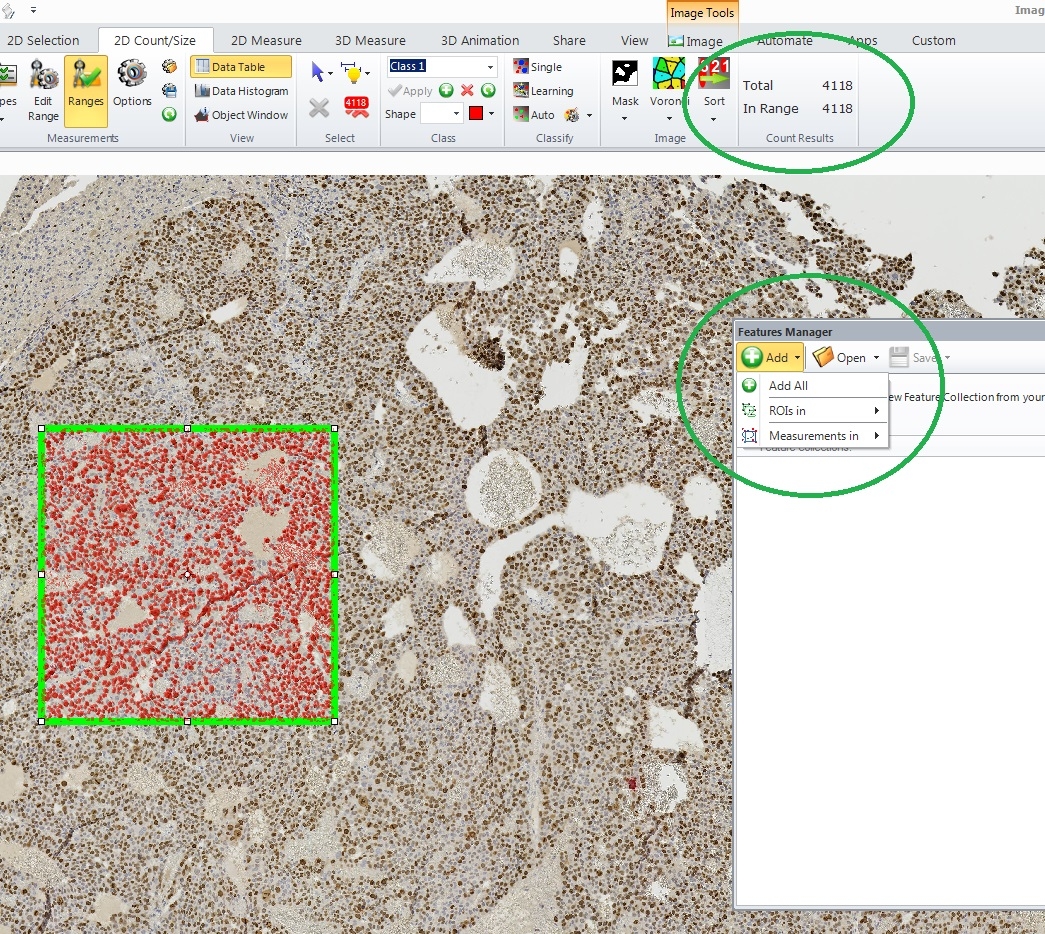Expand the Add button dropdown arrow
Viewport: 1045px width, 934px height.
click(x=797, y=358)
